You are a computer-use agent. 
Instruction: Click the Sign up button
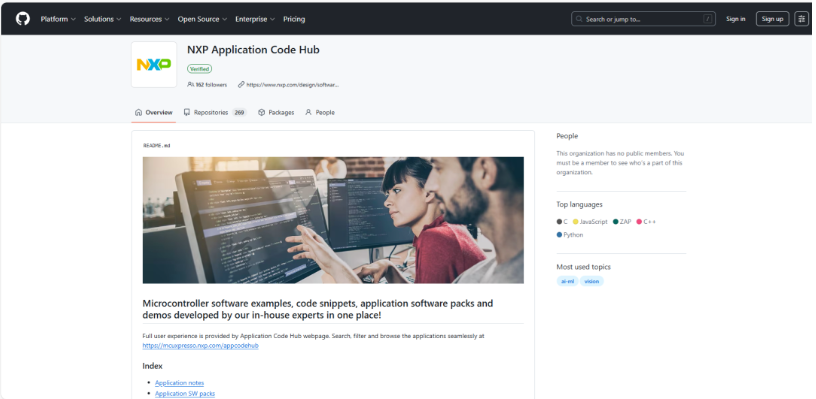pos(772,19)
